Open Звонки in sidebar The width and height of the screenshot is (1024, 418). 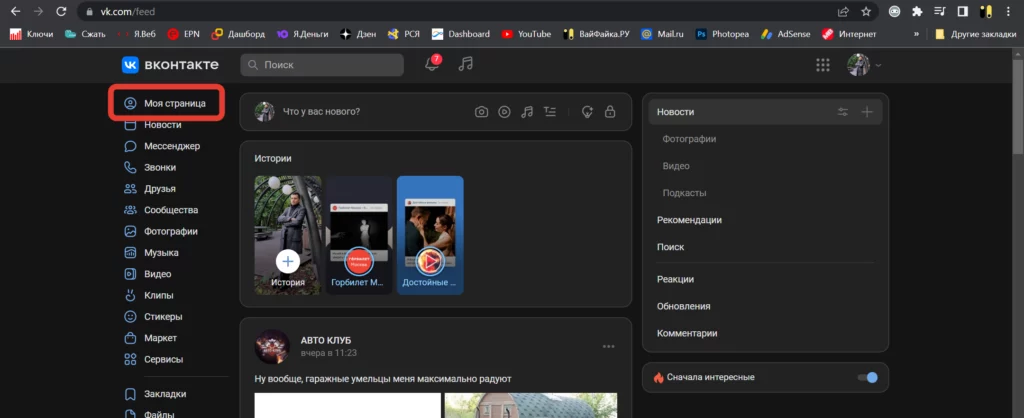point(150,167)
